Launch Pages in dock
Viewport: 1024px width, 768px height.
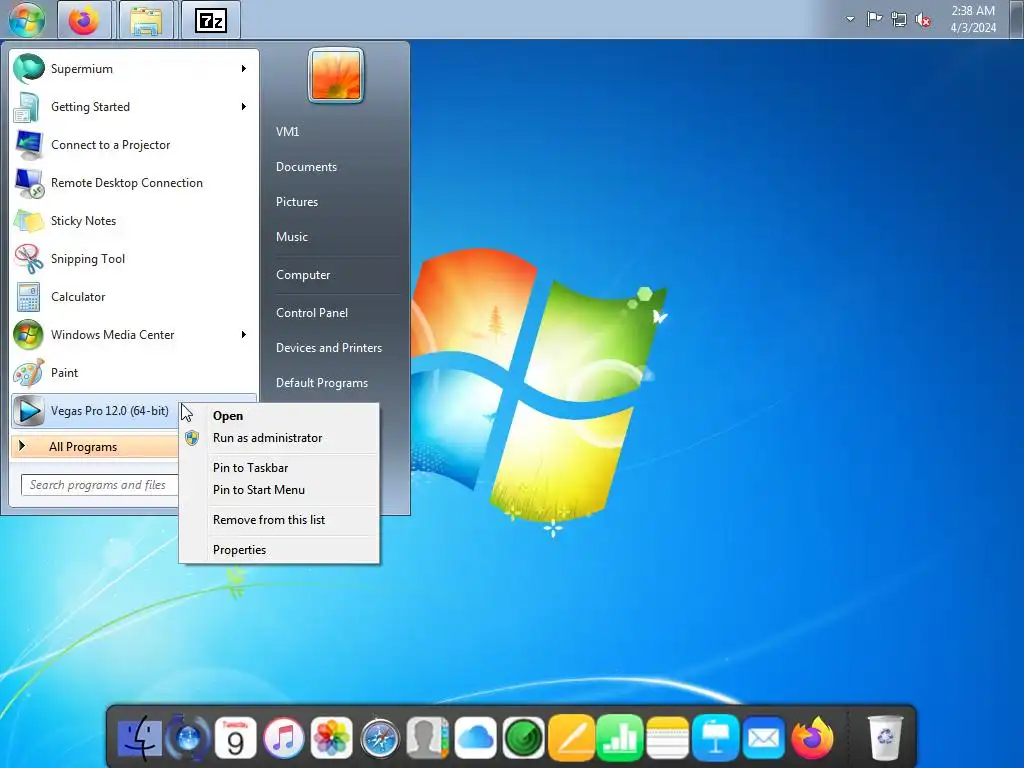tap(571, 739)
